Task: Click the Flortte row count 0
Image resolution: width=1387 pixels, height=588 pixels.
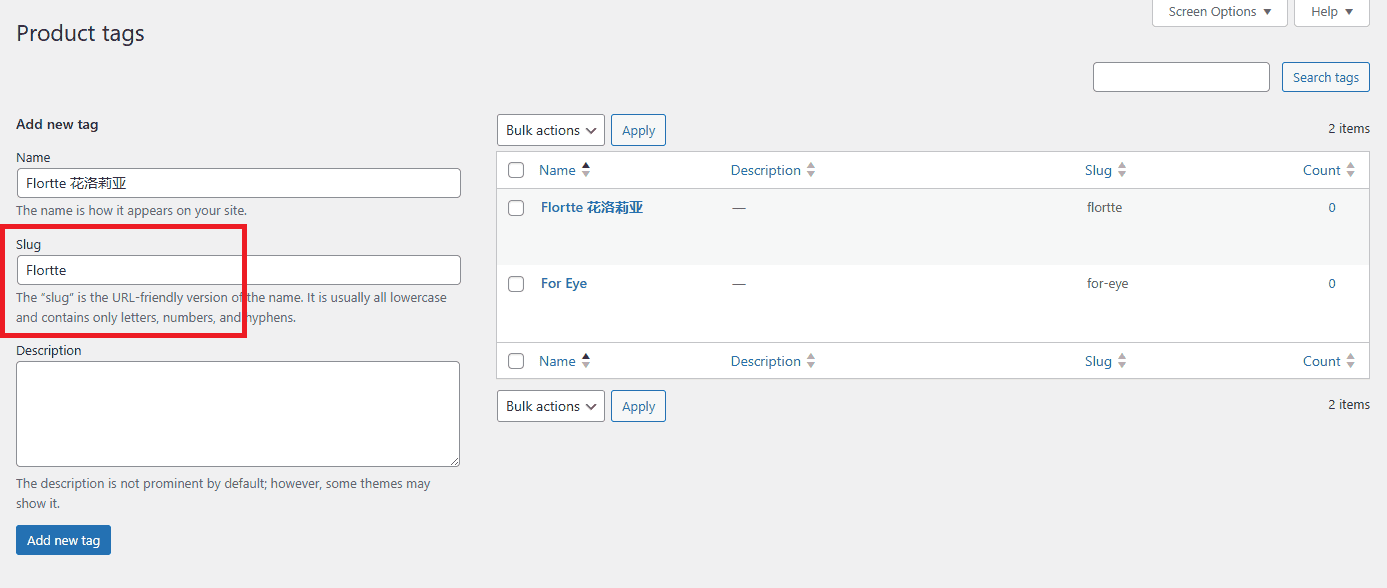Action: (1332, 207)
